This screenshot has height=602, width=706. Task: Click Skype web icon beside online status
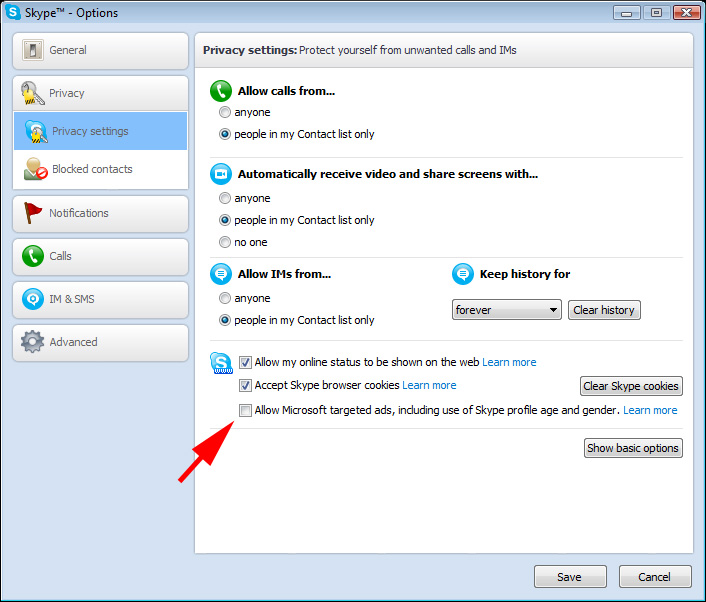(x=221, y=363)
